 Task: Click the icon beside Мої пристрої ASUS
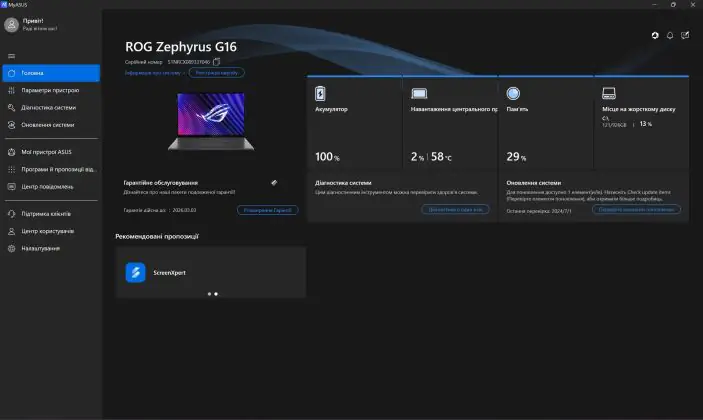coord(12,152)
